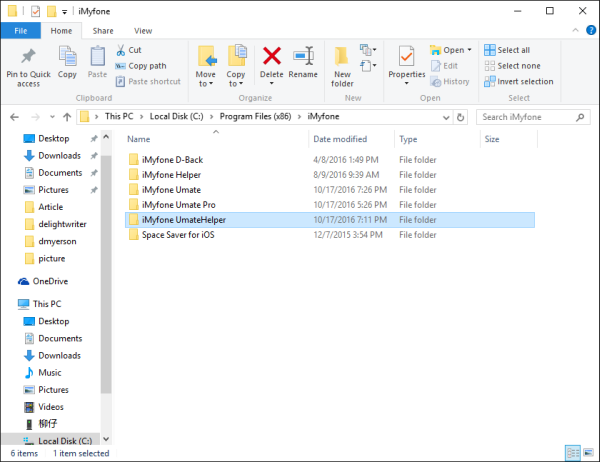Viewport: 600px width, 462px height.
Task: Click the Search iMyfone field
Action: (533, 117)
